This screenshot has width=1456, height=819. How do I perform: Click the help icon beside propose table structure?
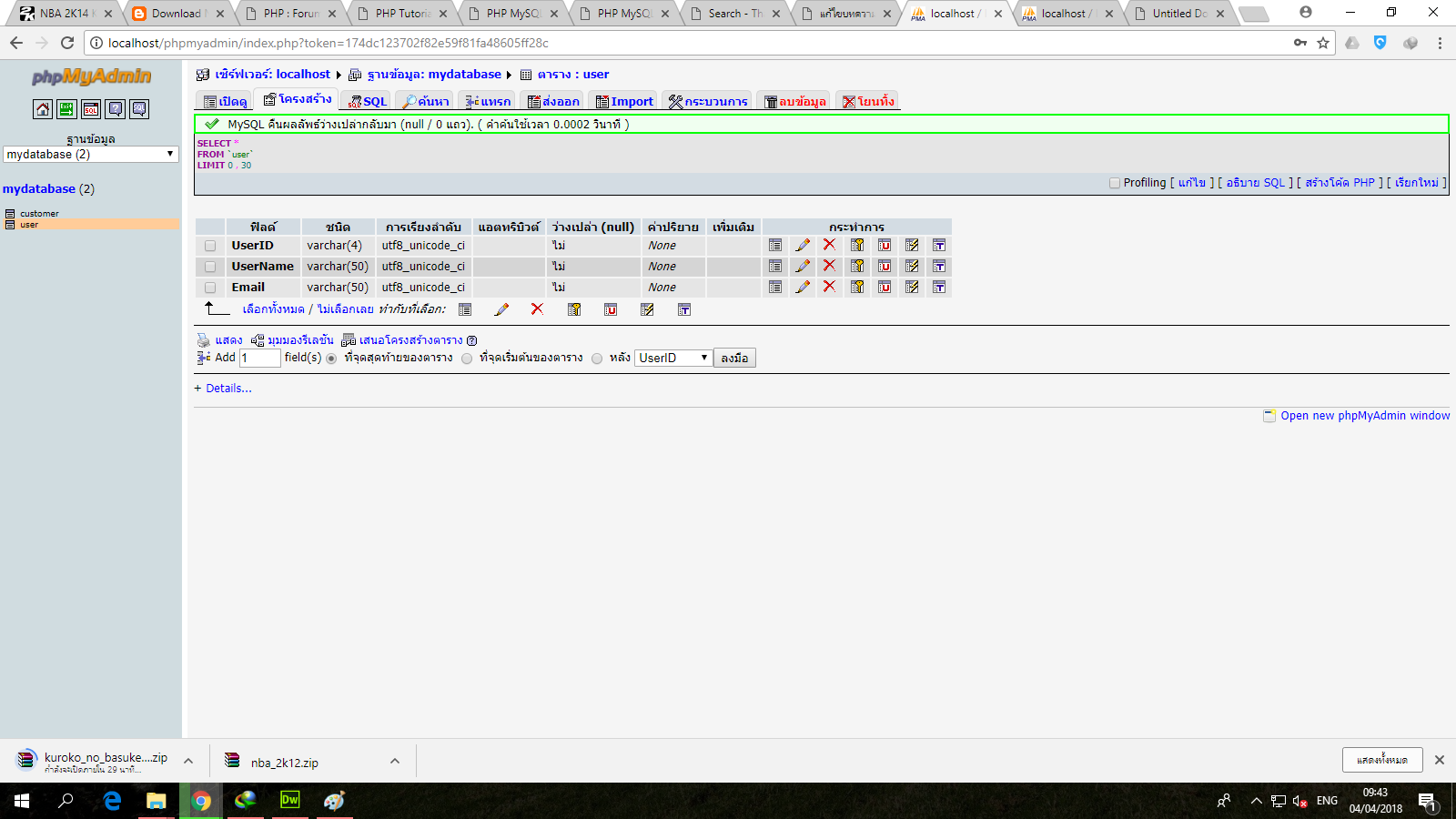[x=471, y=340]
